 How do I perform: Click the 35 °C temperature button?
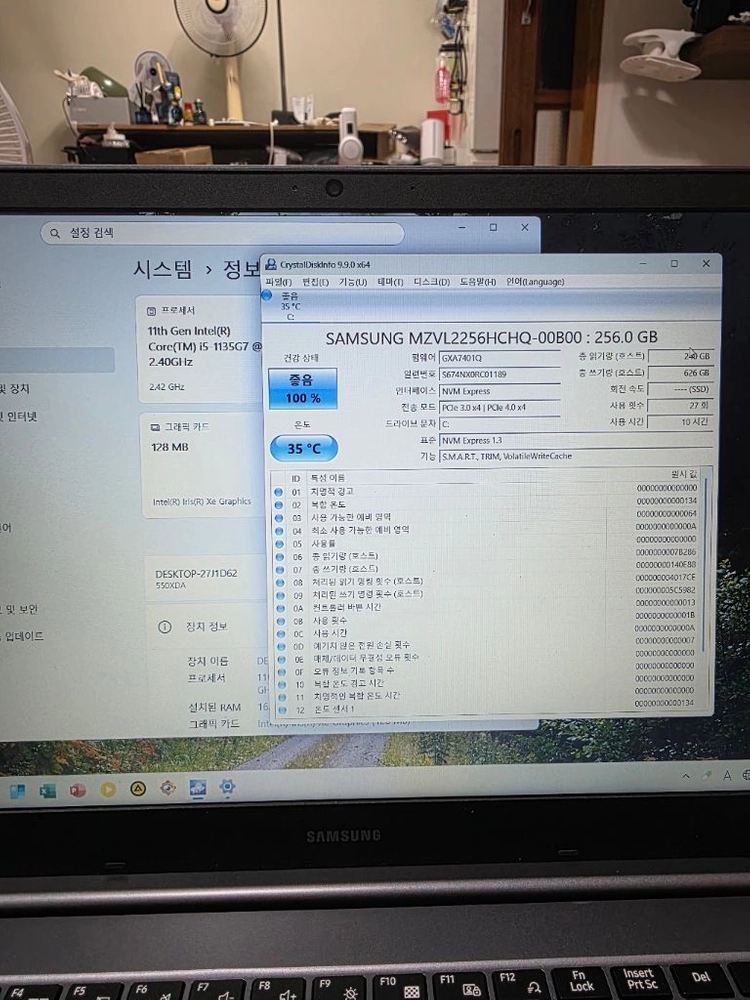pos(304,448)
